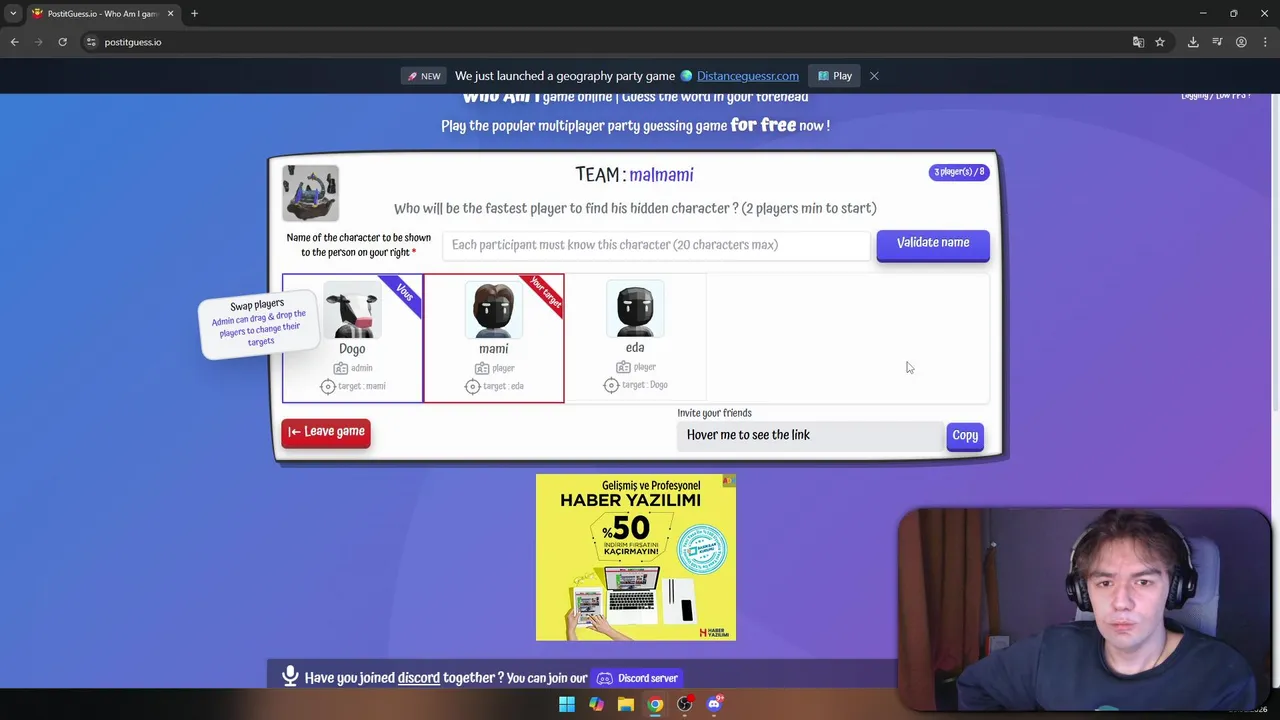Click the Leave game button

point(326,432)
